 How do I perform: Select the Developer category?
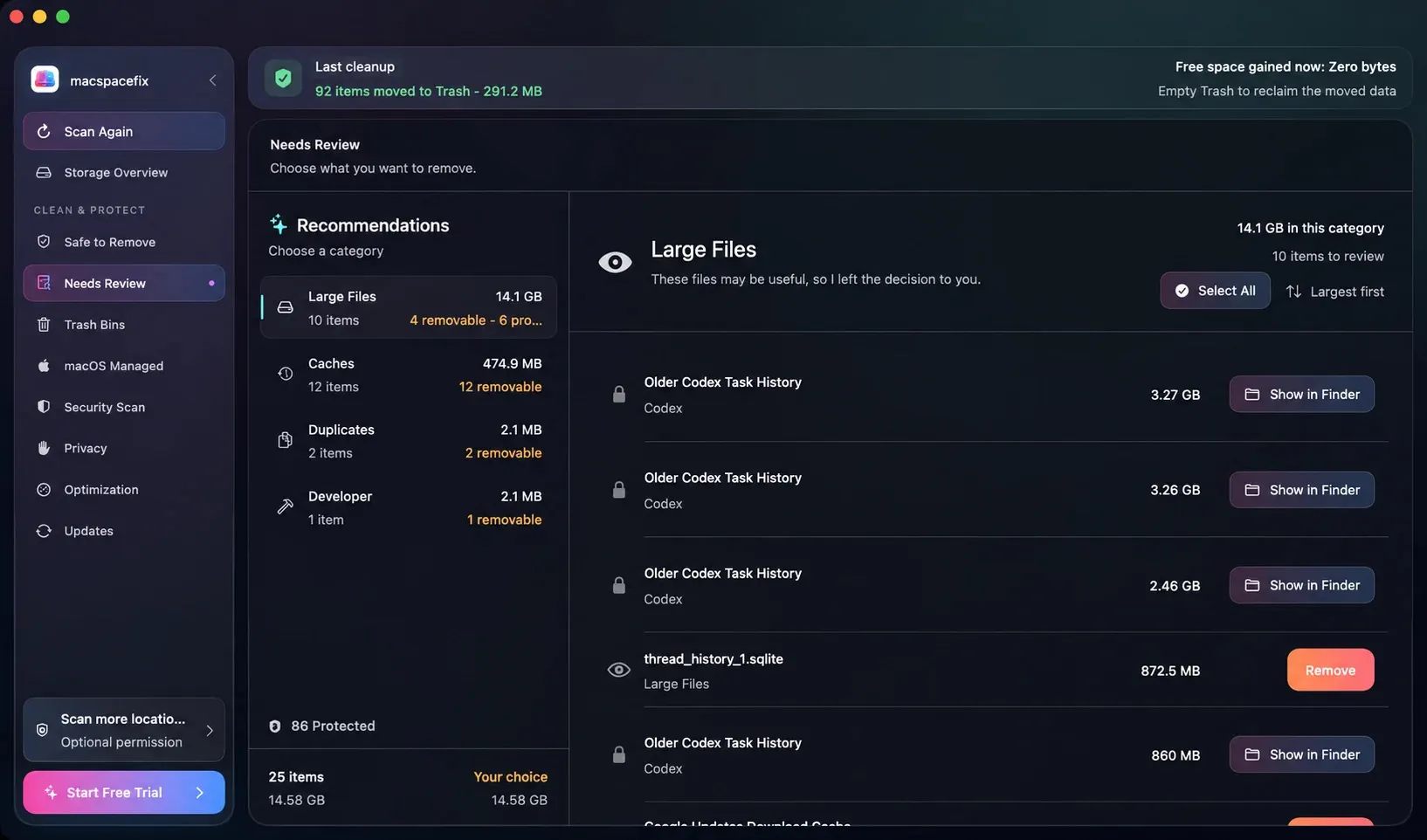pyautogui.click(x=408, y=507)
